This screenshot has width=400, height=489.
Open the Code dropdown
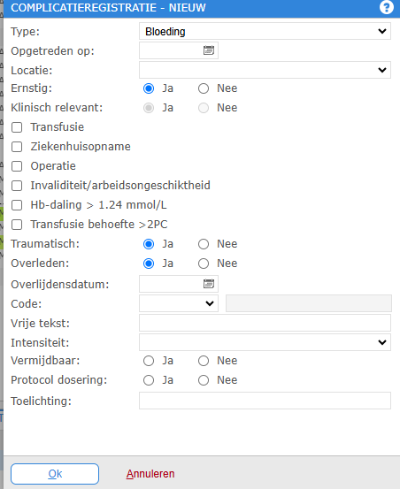point(179,303)
